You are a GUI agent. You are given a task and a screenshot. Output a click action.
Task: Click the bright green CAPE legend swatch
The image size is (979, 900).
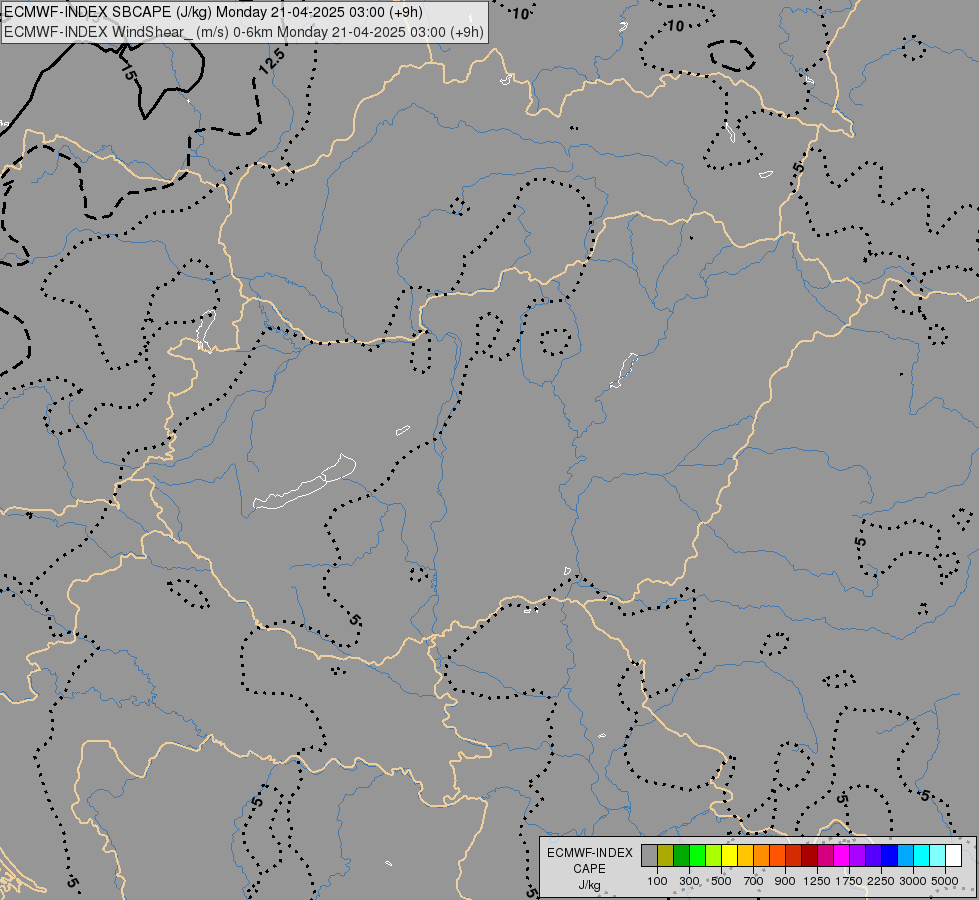[697, 855]
